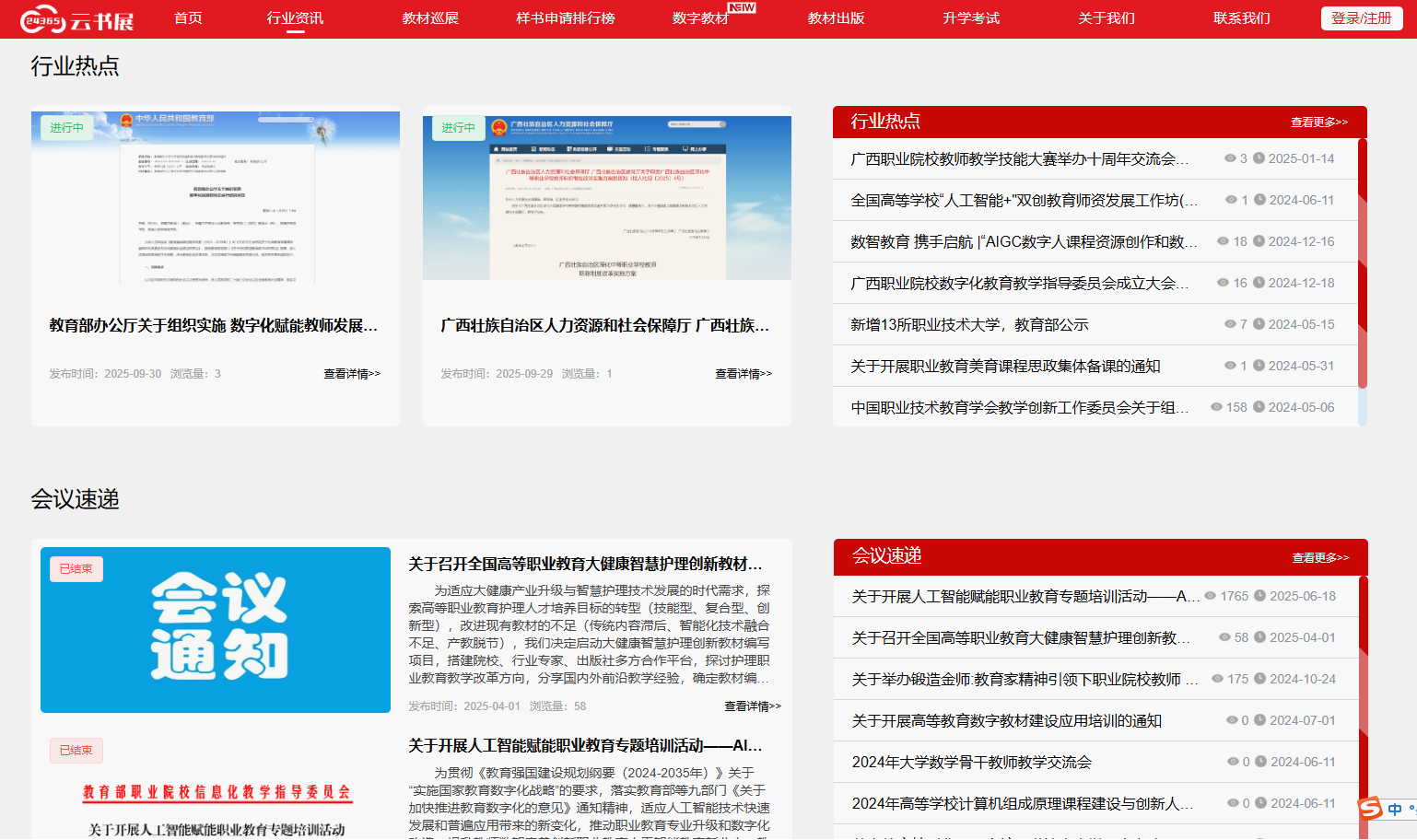Click the 已结束 badge on 会议通知 image
This screenshot has width=1417, height=840.
tap(76, 569)
